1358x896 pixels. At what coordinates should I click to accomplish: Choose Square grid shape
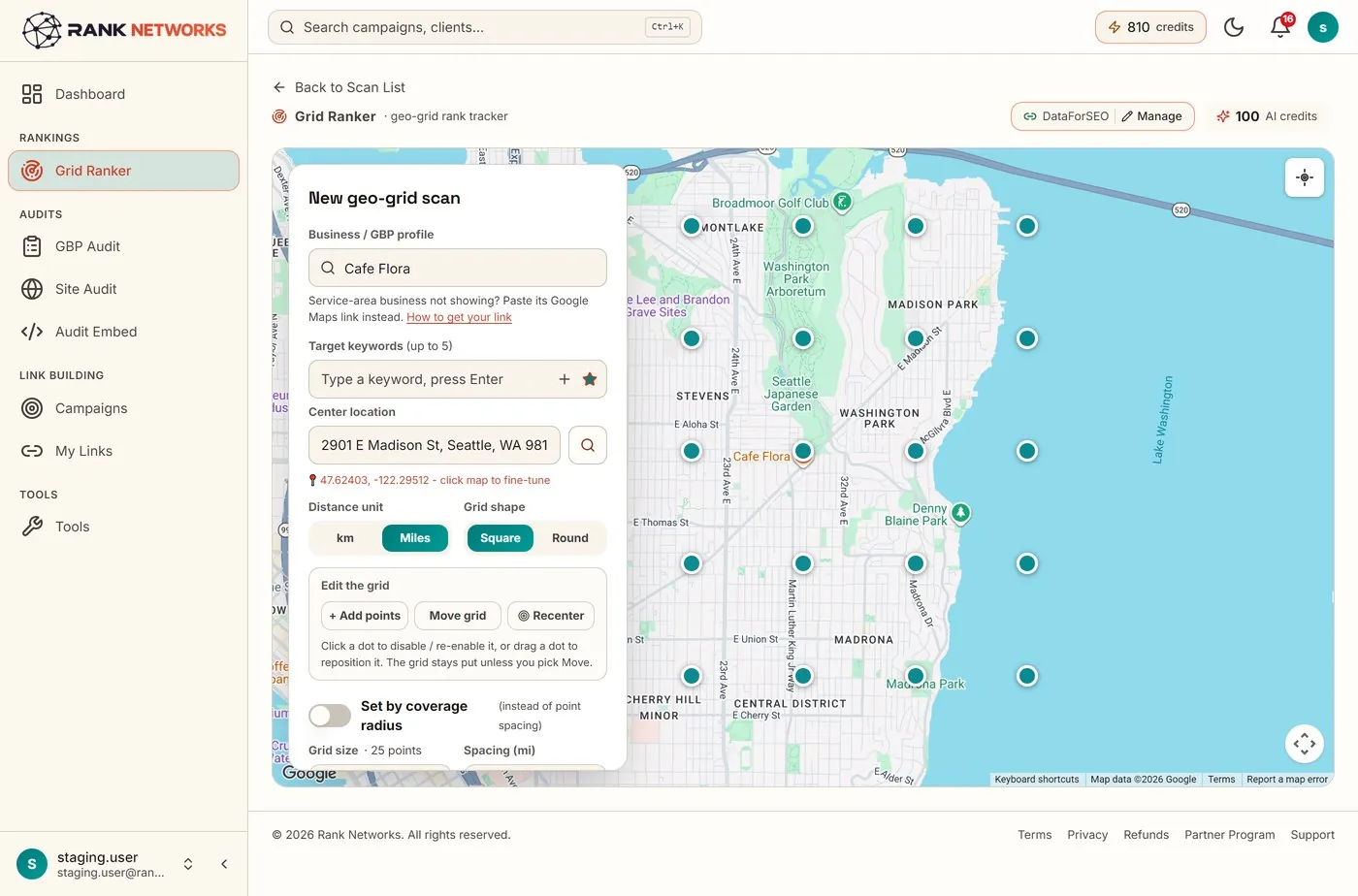501,538
